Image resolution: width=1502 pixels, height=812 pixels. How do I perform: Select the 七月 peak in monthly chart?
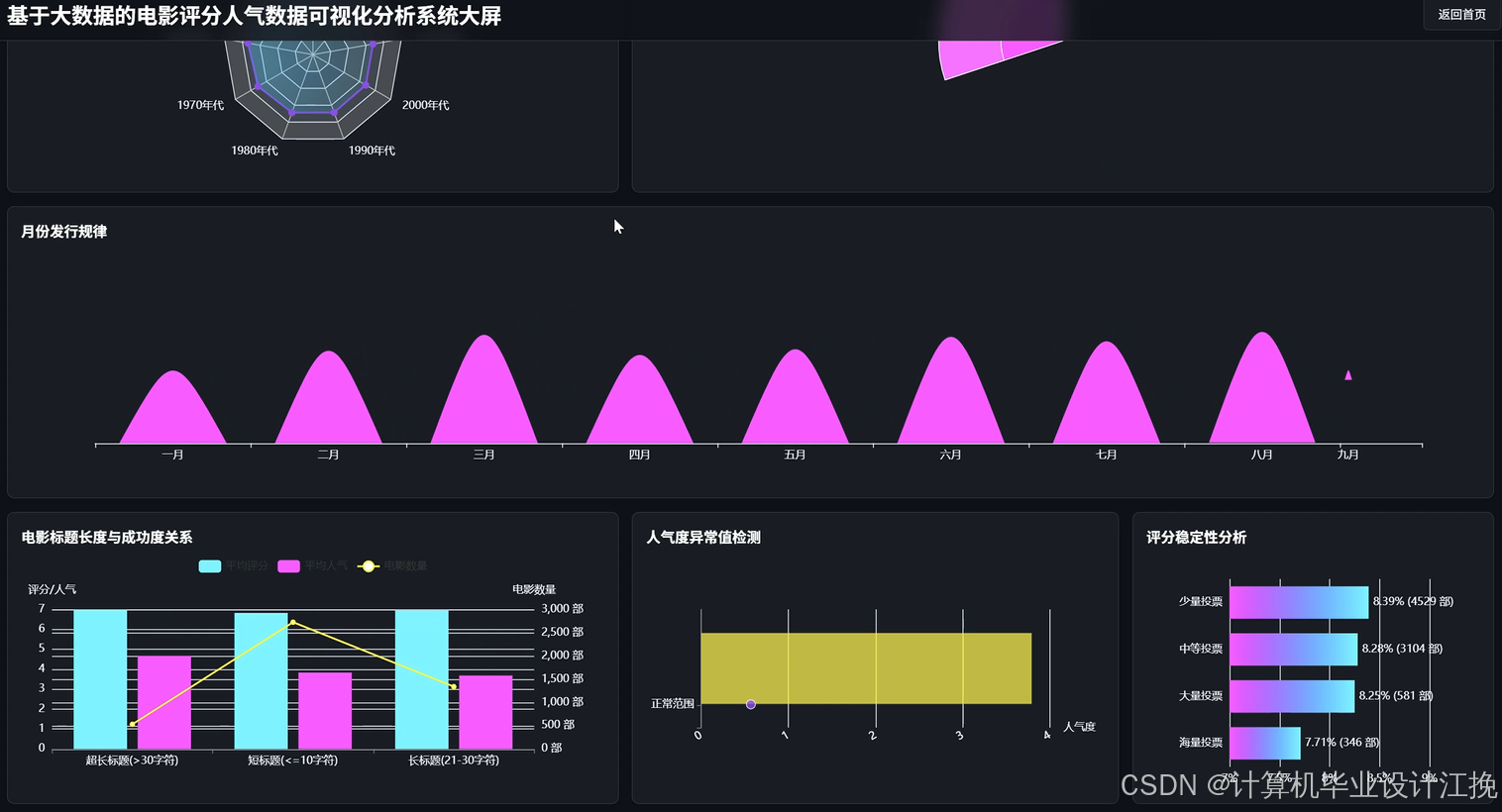click(x=1107, y=399)
